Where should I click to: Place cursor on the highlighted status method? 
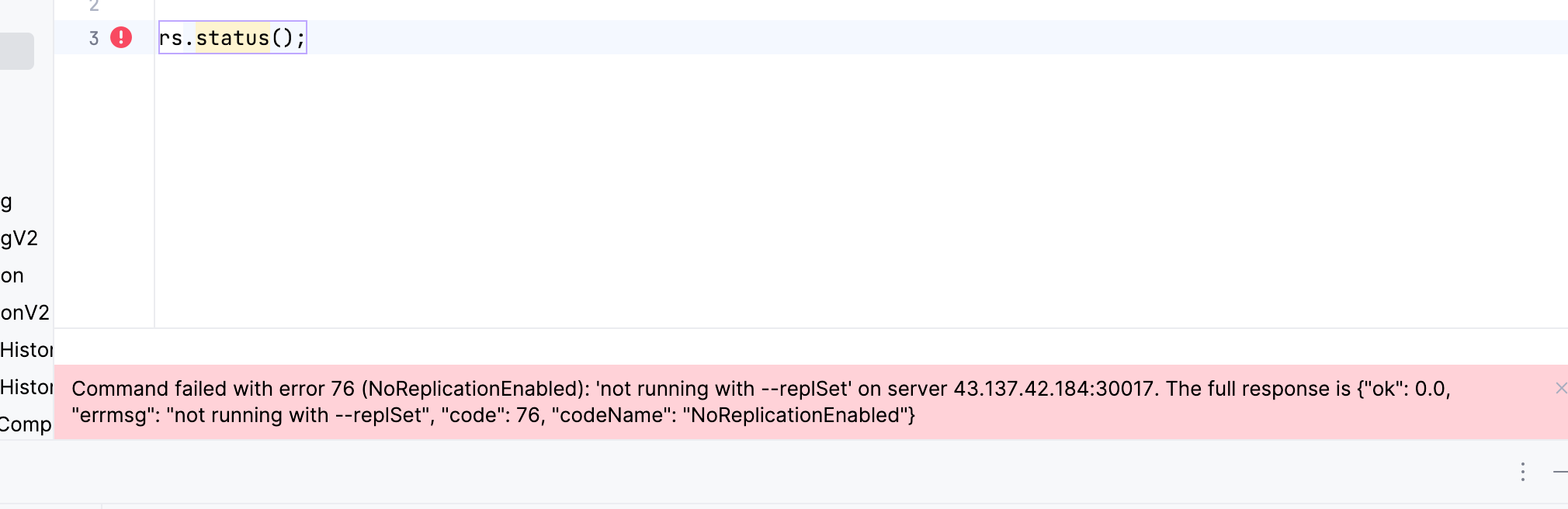tap(232, 38)
